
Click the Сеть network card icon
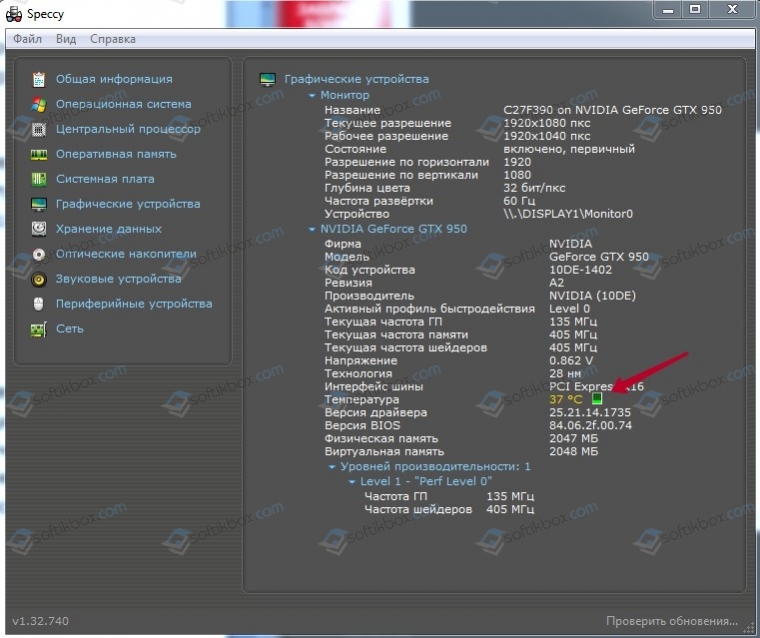coord(39,330)
